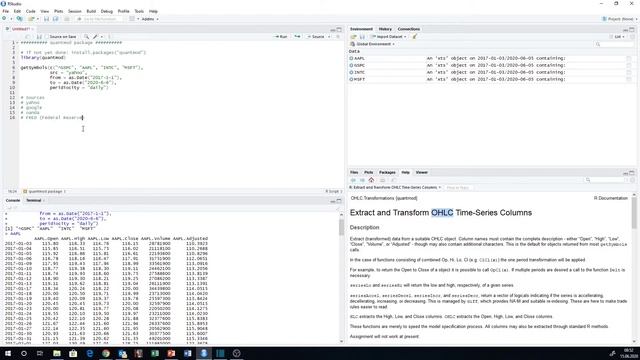Switch to the Connections tab
The width and height of the screenshot is (640, 360).
(x=409, y=29)
